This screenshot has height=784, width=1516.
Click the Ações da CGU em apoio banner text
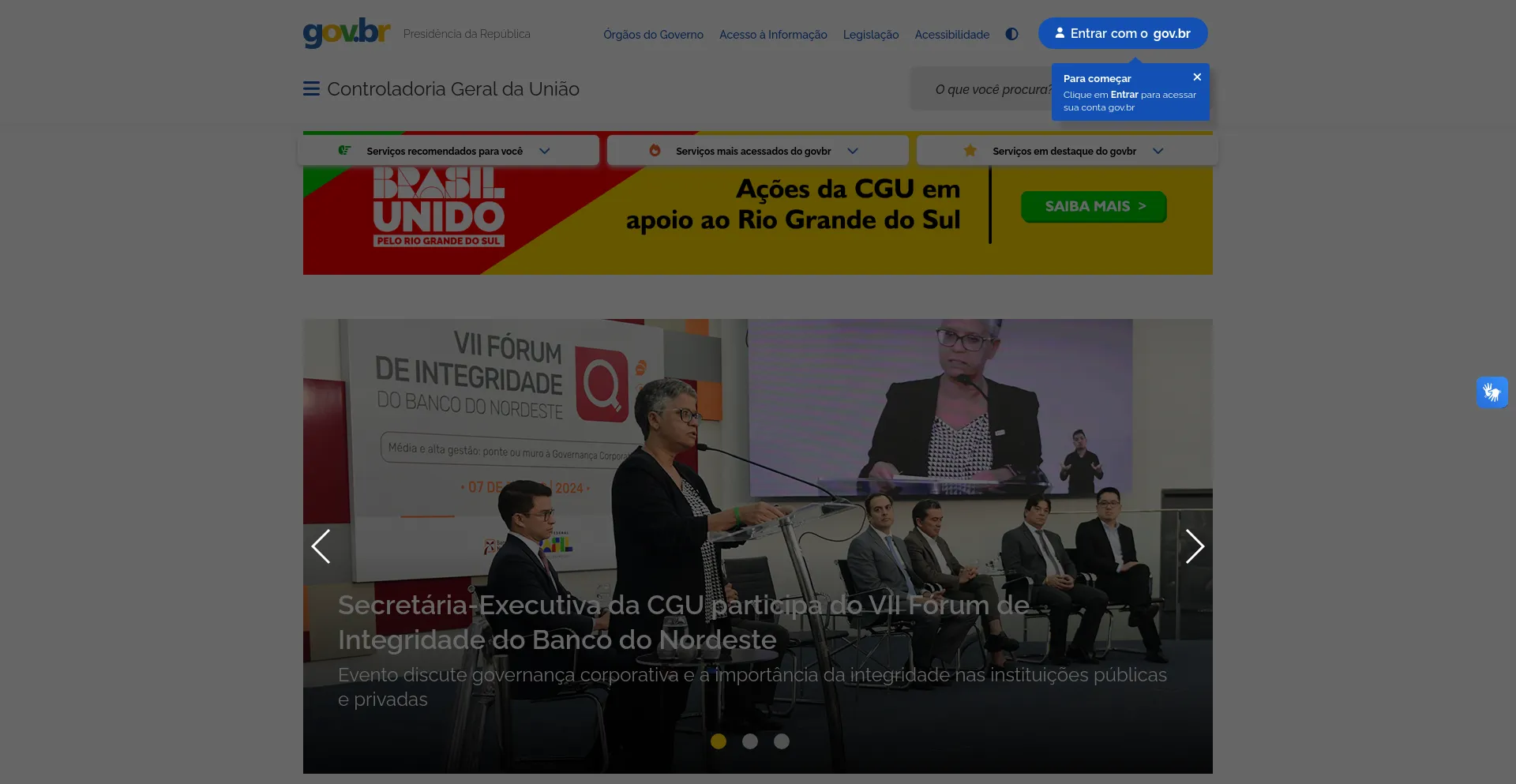(x=794, y=204)
